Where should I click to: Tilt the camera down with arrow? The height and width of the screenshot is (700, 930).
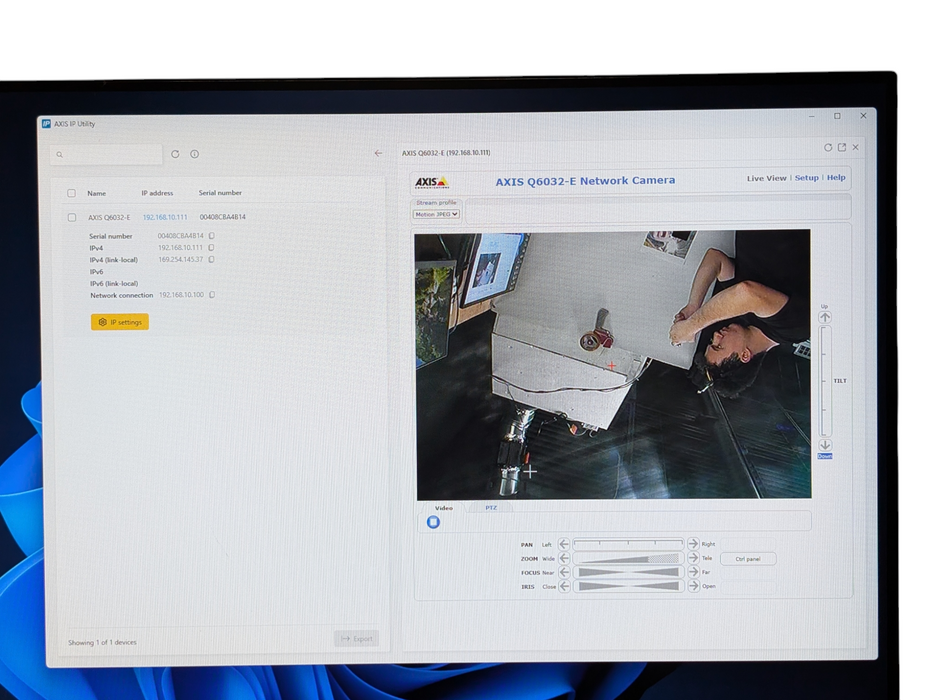click(825, 445)
